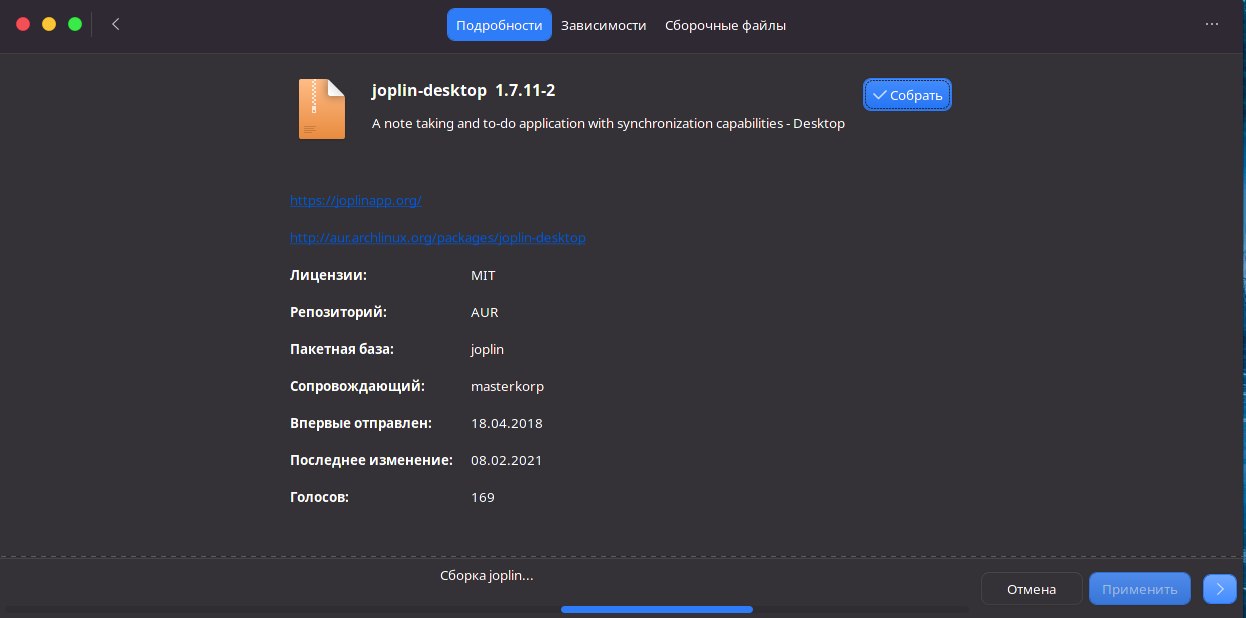Image resolution: width=1246 pixels, height=618 pixels.
Task: Click the maintainer name masterkorp
Action: click(x=507, y=386)
